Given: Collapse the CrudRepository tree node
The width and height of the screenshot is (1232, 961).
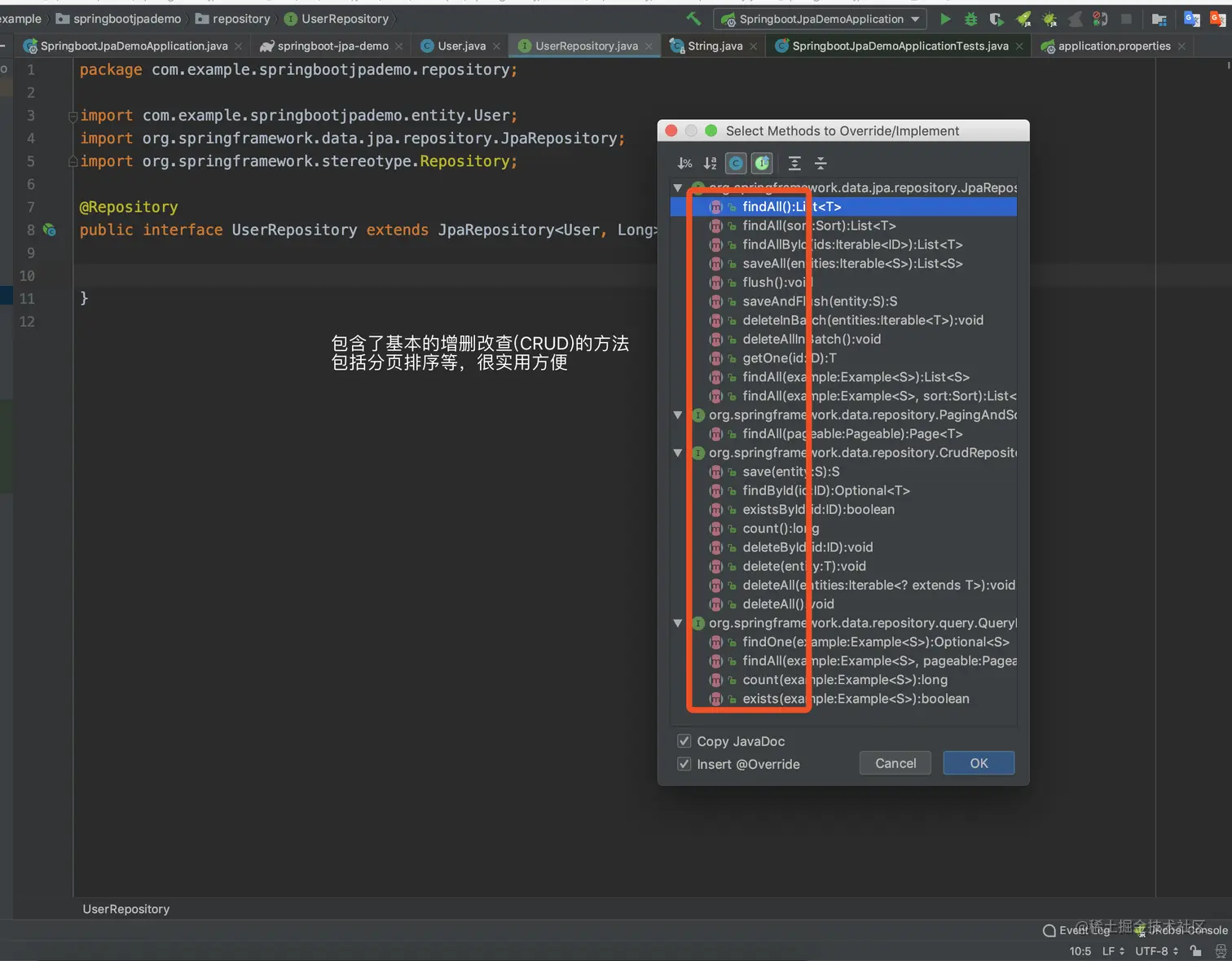Looking at the screenshot, I should point(678,453).
